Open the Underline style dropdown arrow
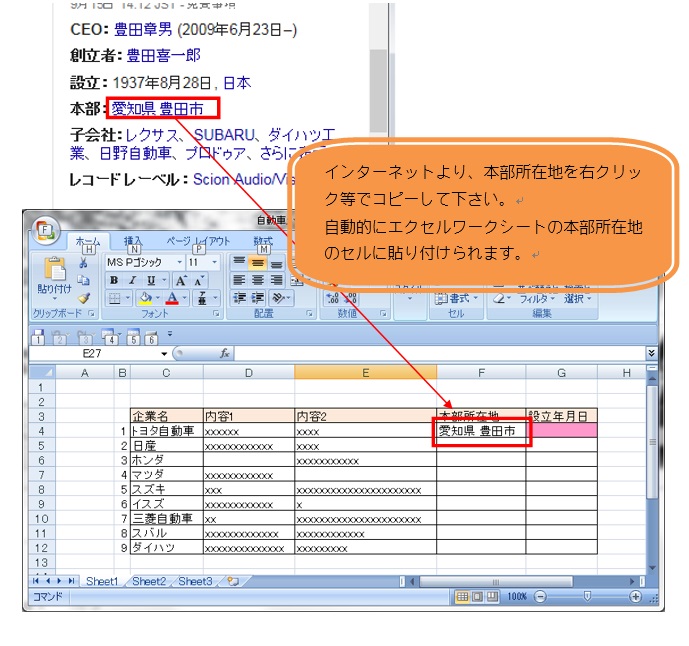689x646 pixels. point(164,280)
